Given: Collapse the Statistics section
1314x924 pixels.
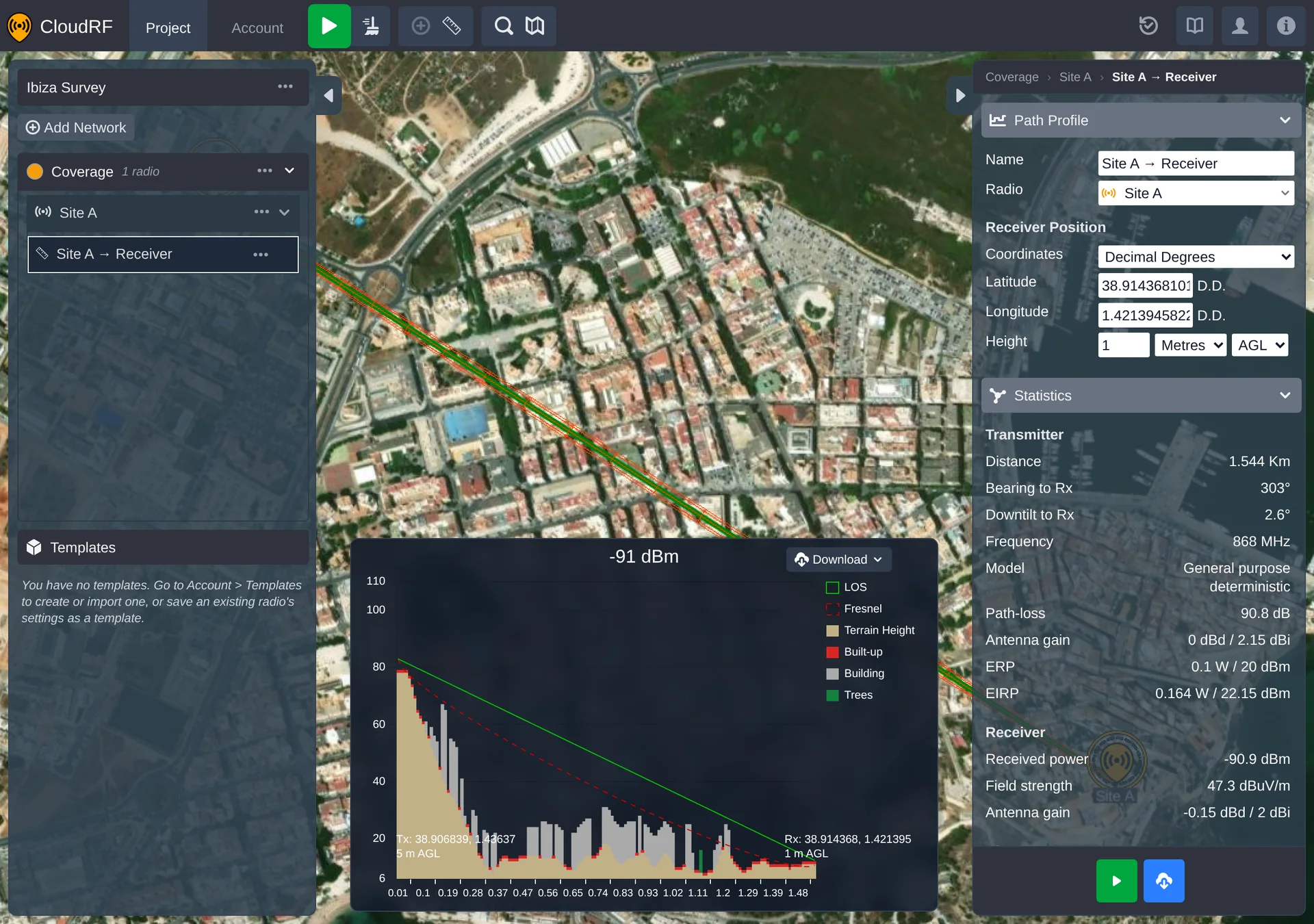Looking at the screenshot, I should [x=1285, y=396].
